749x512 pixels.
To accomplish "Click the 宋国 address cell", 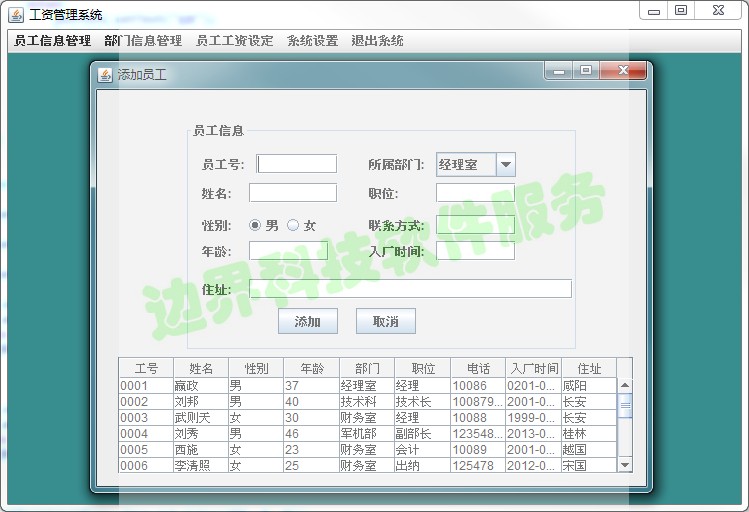I will pos(589,465).
